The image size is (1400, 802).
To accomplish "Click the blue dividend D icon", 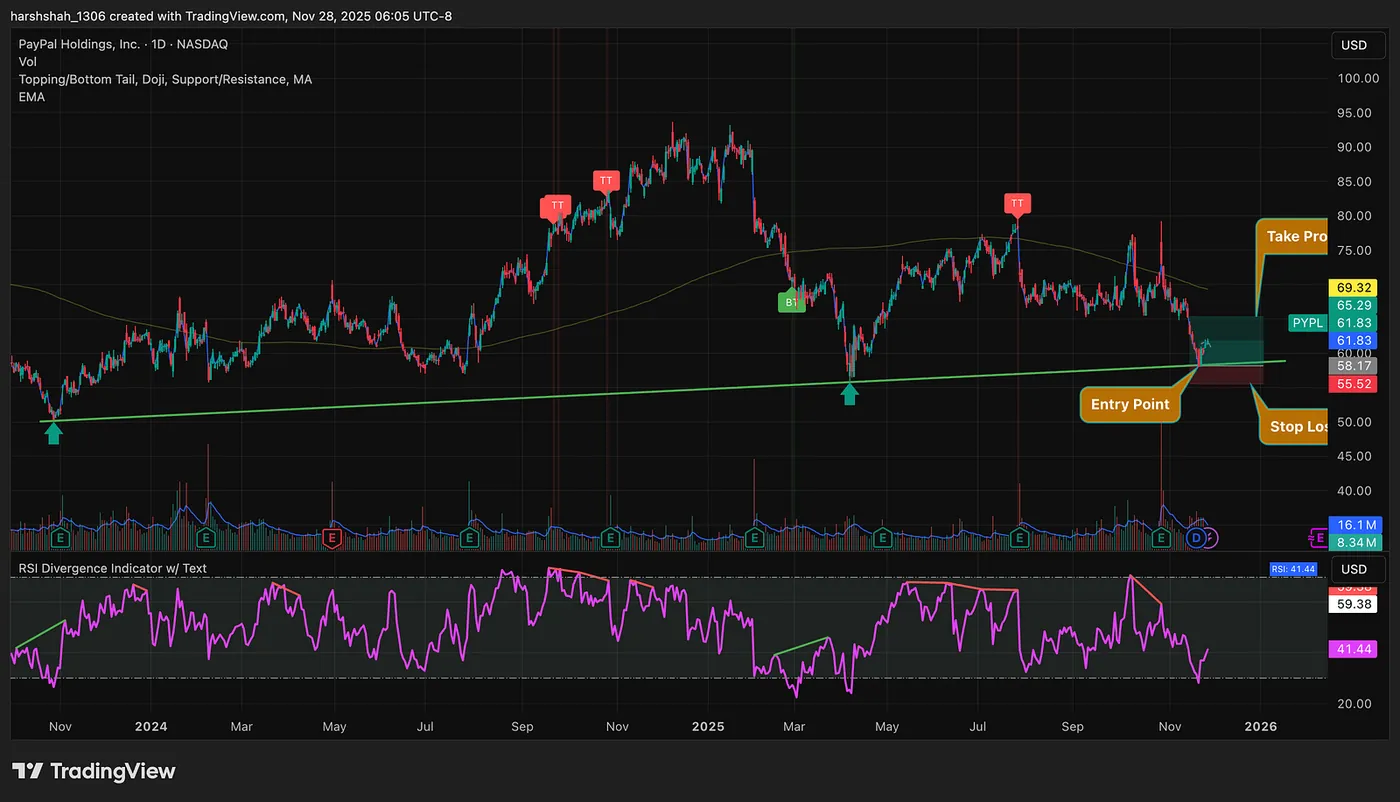I will point(1195,538).
